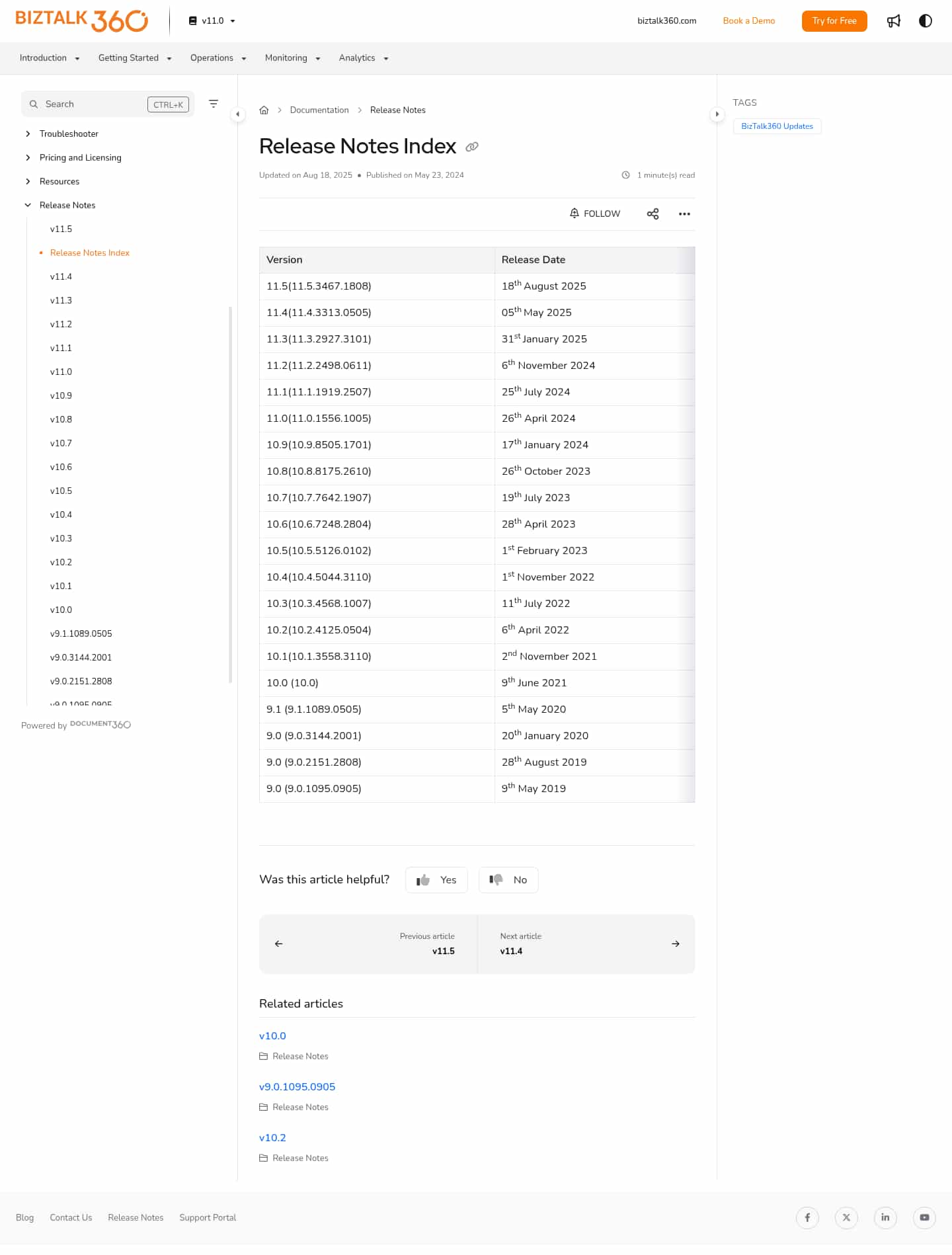The width and height of the screenshot is (952, 1255).
Task: Open the Facebook social link
Action: click(807, 1217)
